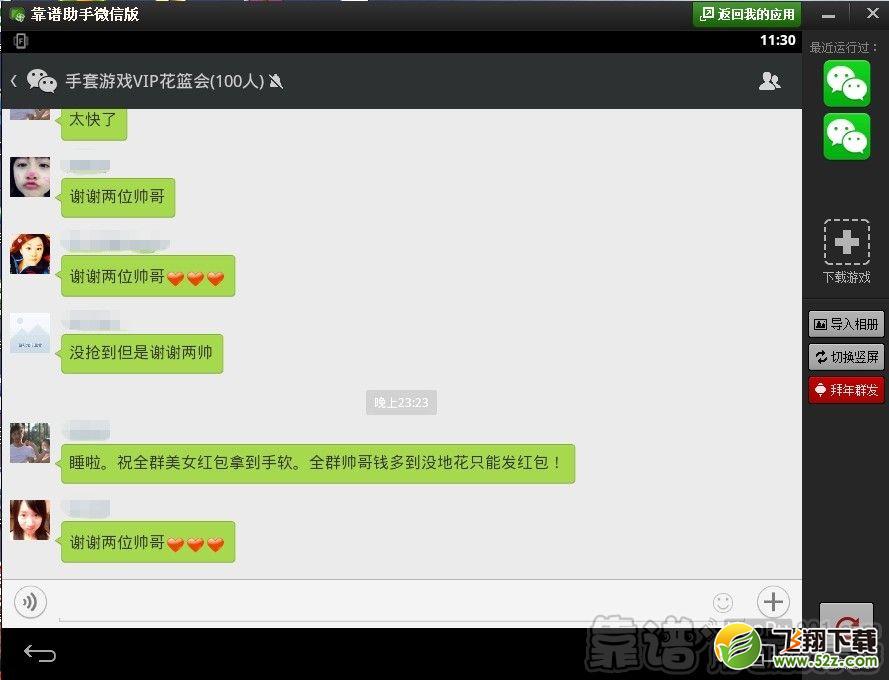Open the emoji smiley picker
This screenshot has width=889, height=680.
pos(723,602)
